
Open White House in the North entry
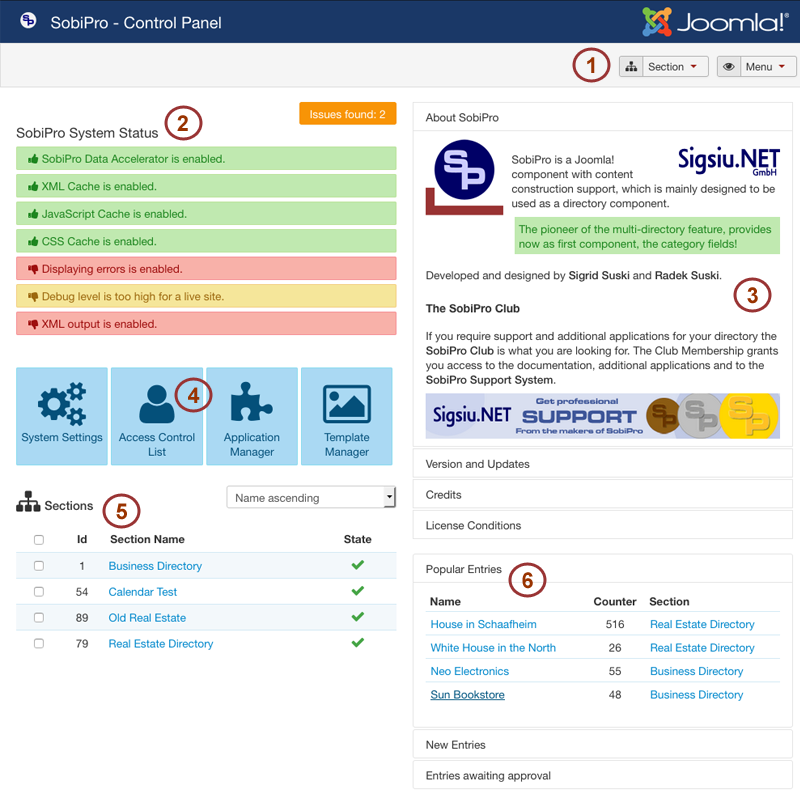coord(493,648)
